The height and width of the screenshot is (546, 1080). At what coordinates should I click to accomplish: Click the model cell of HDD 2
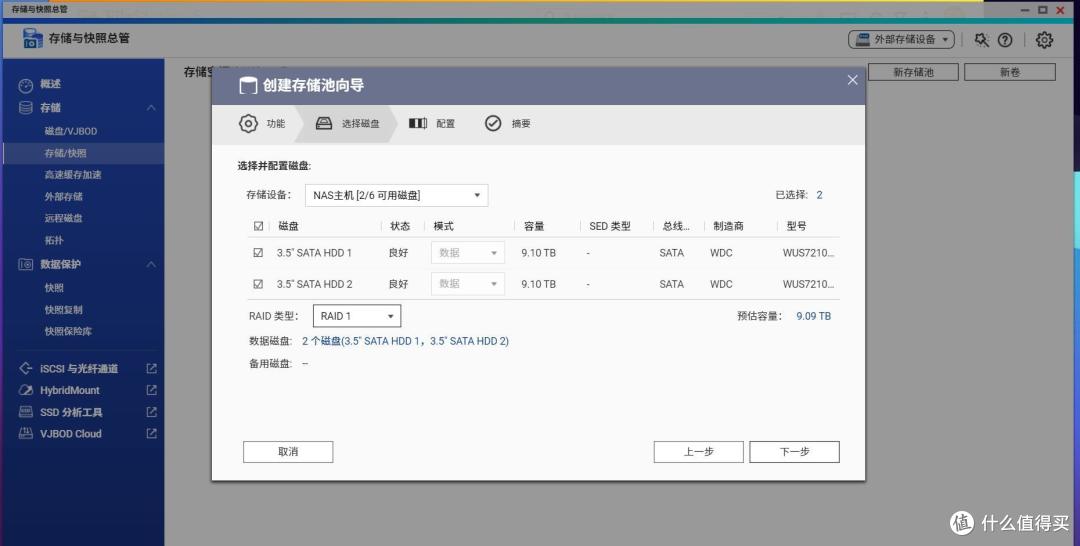click(808, 284)
